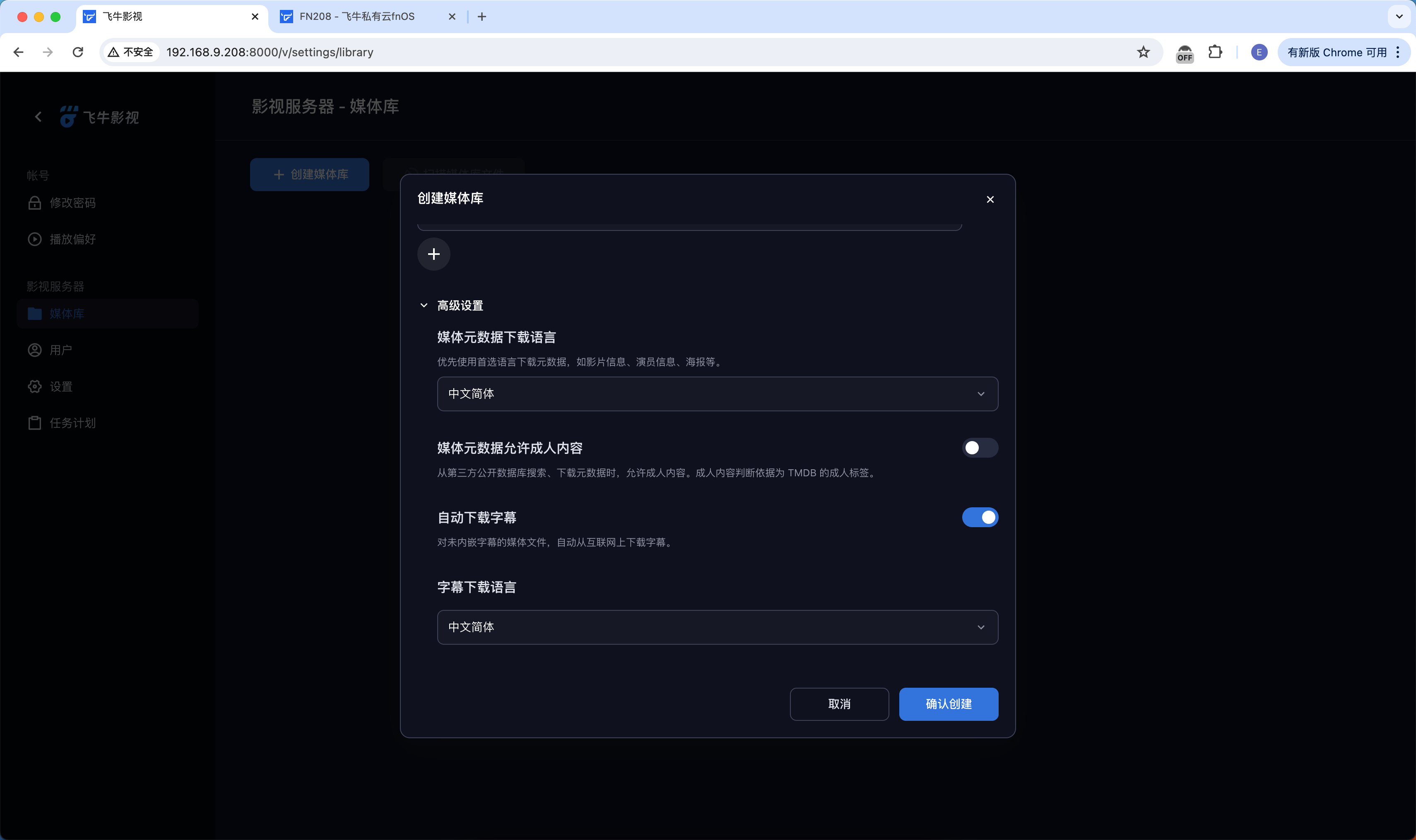Click the 确认创建 button
This screenshot has height=840, width=1416.
pos(948,703)
